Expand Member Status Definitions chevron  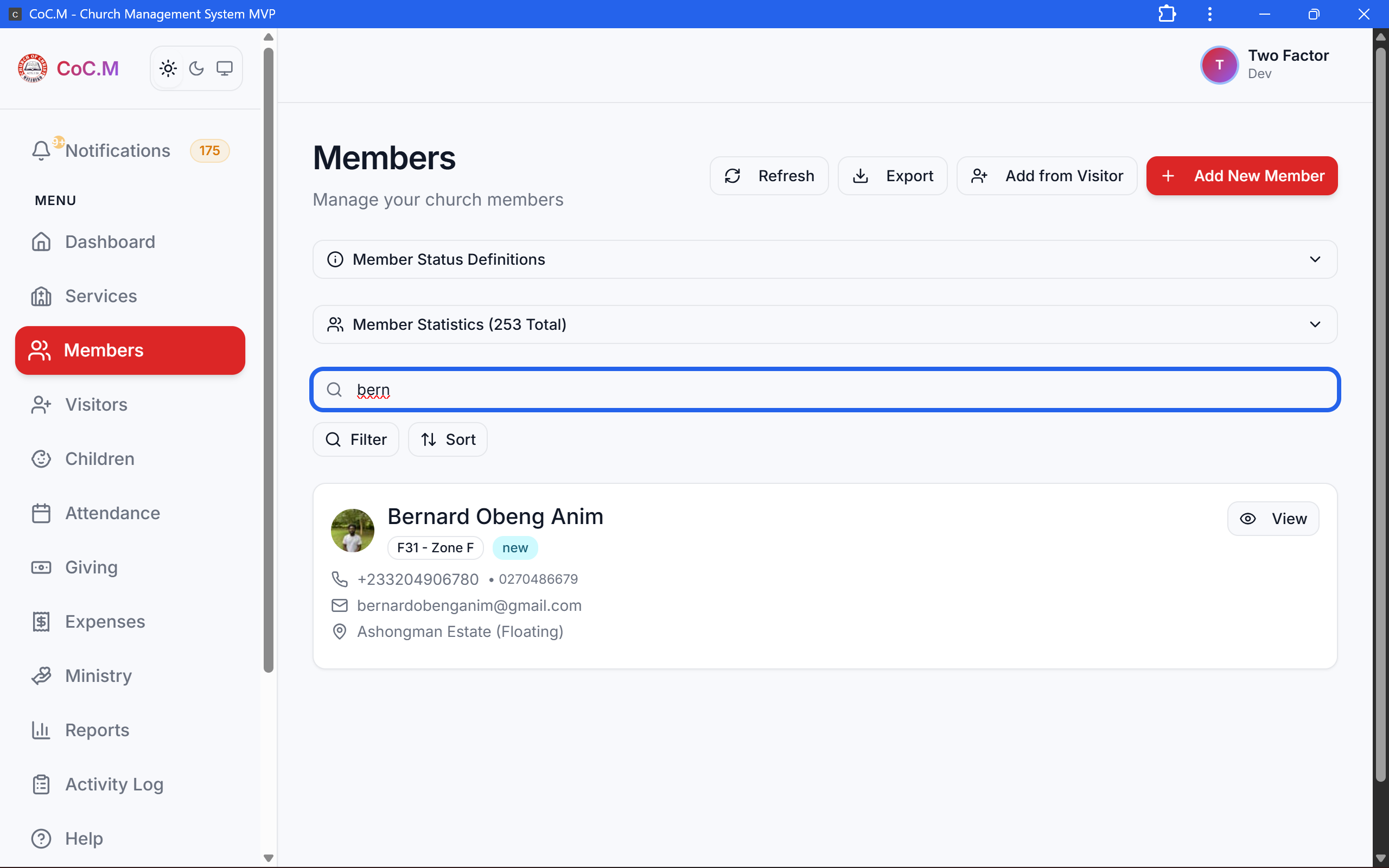tap(1315, 259)
